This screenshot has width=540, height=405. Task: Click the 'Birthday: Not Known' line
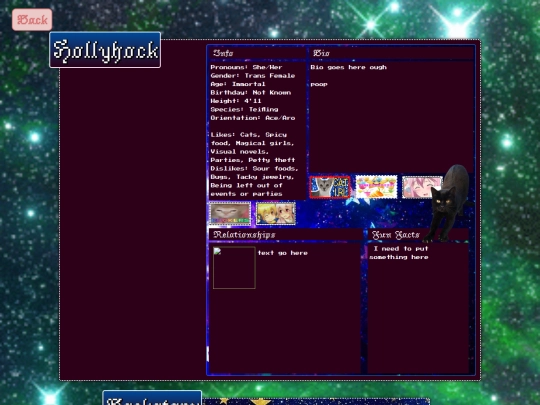[x=251, y=93]
